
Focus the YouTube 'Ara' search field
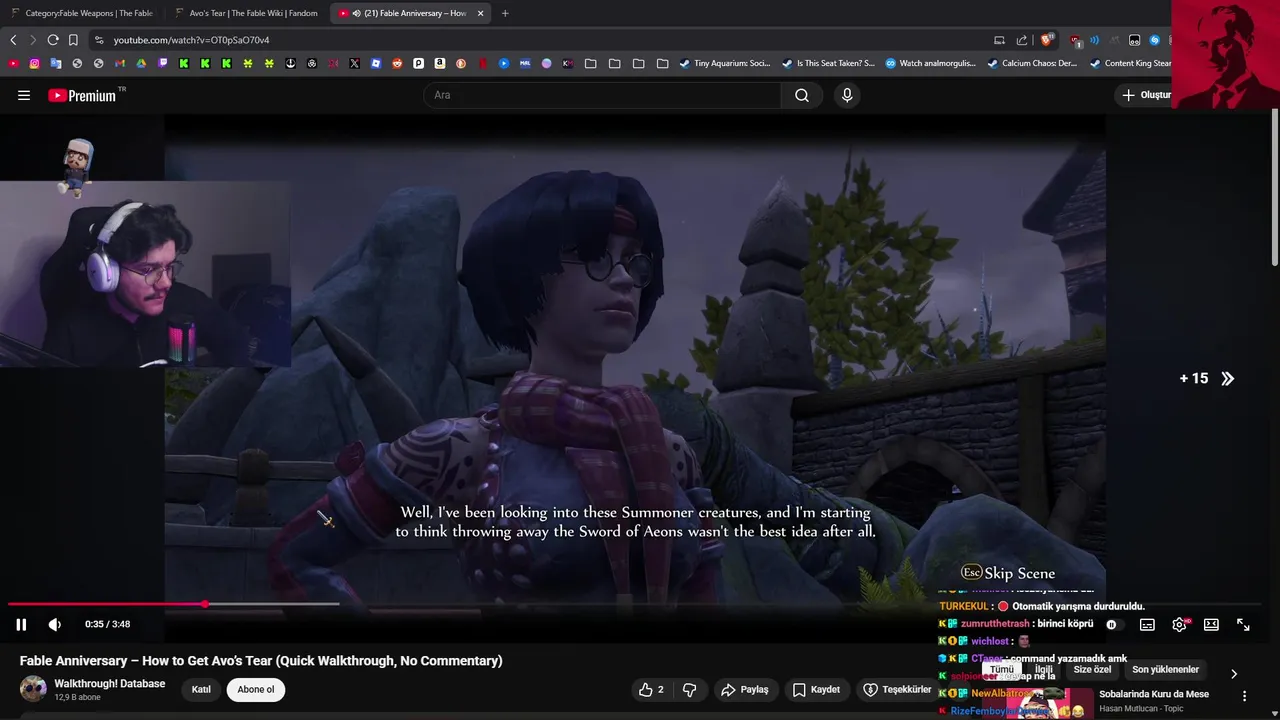click(603, 95)
